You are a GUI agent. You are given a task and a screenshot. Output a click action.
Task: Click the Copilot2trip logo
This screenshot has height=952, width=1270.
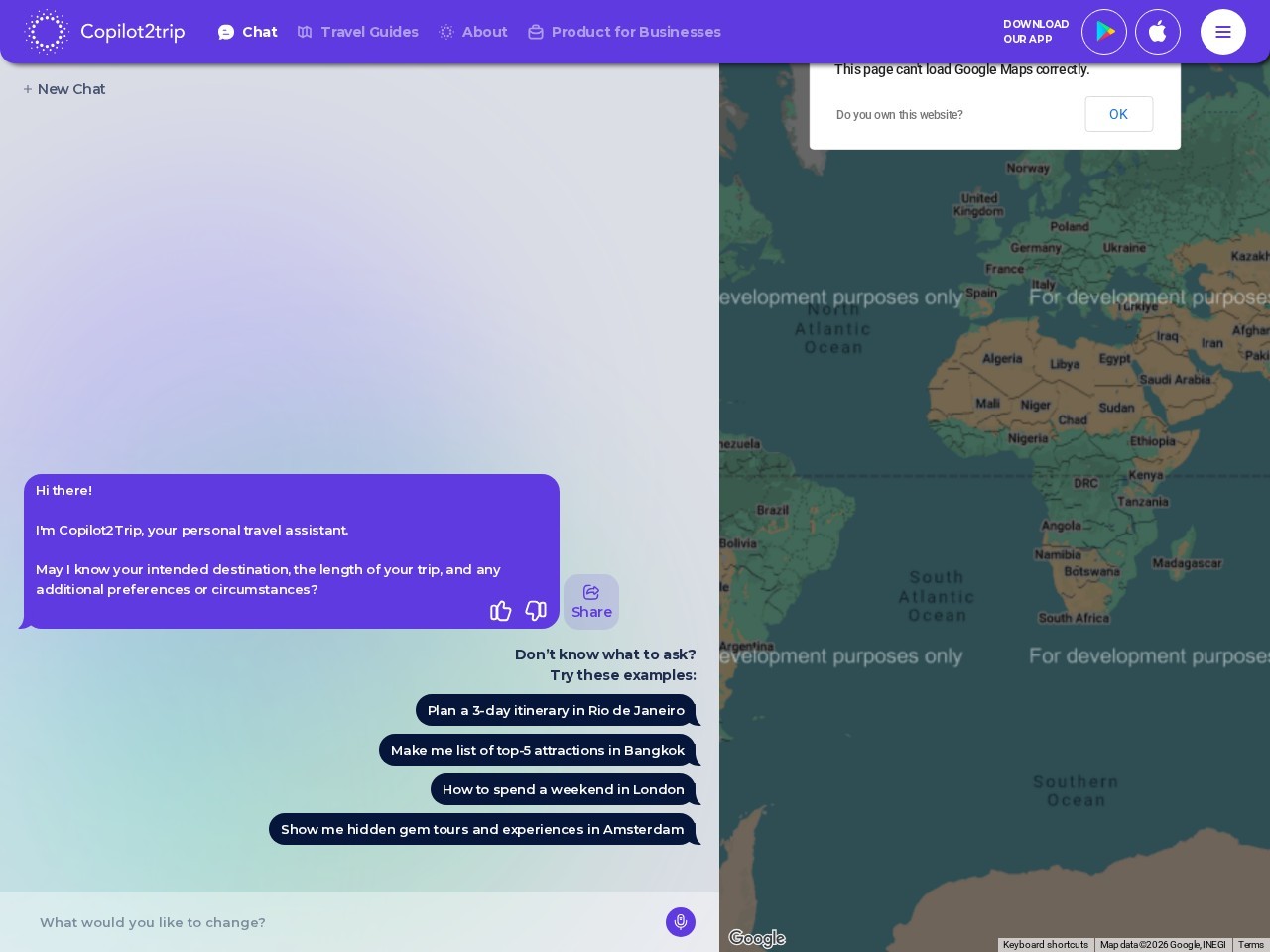[104, 32]
